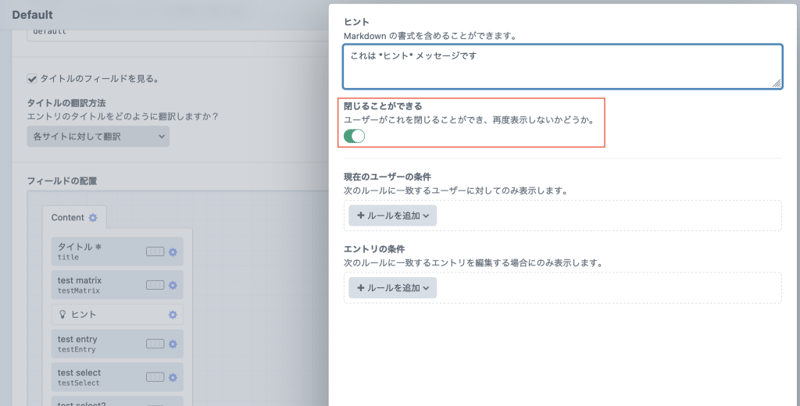Click width indicator icon on test matrix
Viewport: 800px width, 406px height.
(x=154, y=285)
